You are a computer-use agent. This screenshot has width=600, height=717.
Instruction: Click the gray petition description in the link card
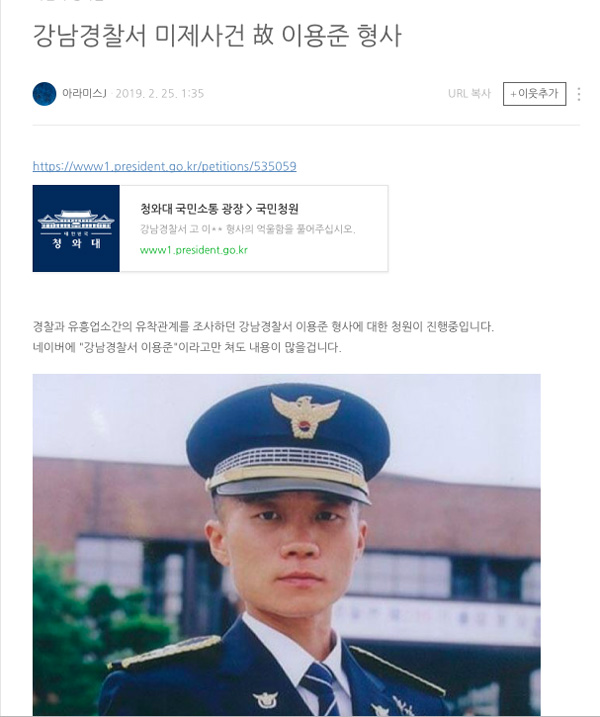pos(247,229)
